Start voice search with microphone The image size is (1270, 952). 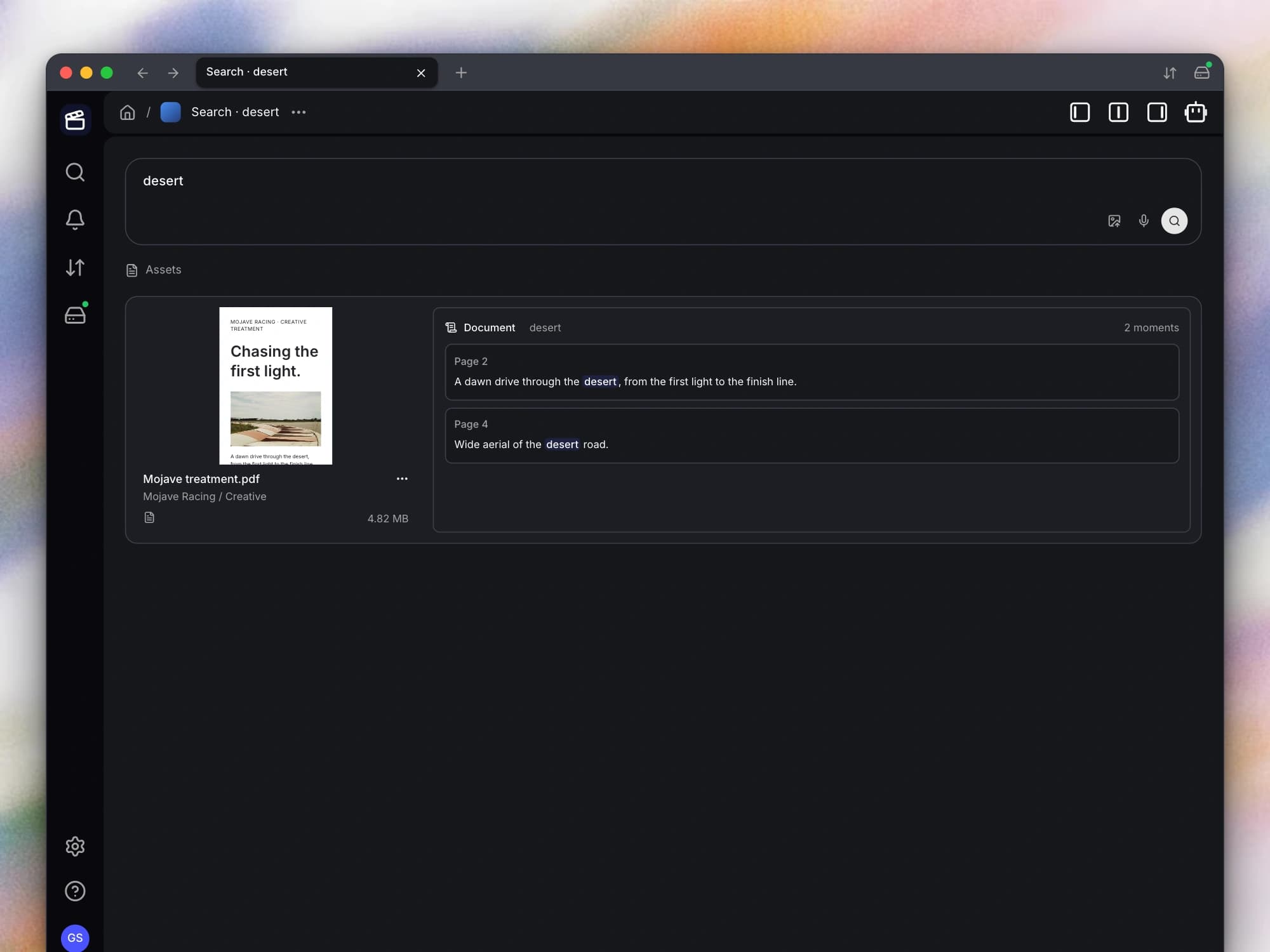pyautogui.click(x=1144, y=221)
